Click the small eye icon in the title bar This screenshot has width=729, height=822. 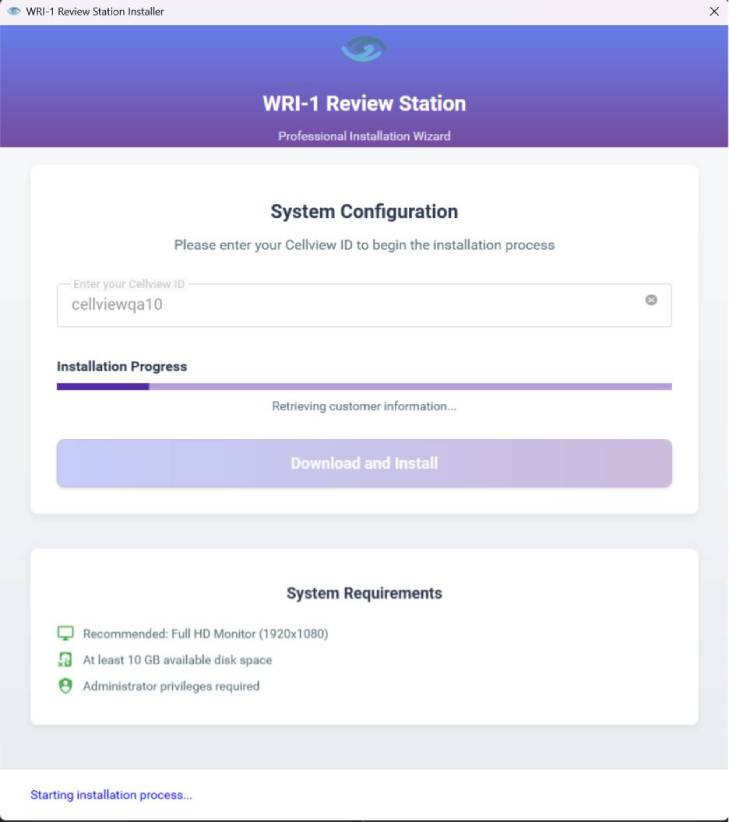[x=14, y=12]
